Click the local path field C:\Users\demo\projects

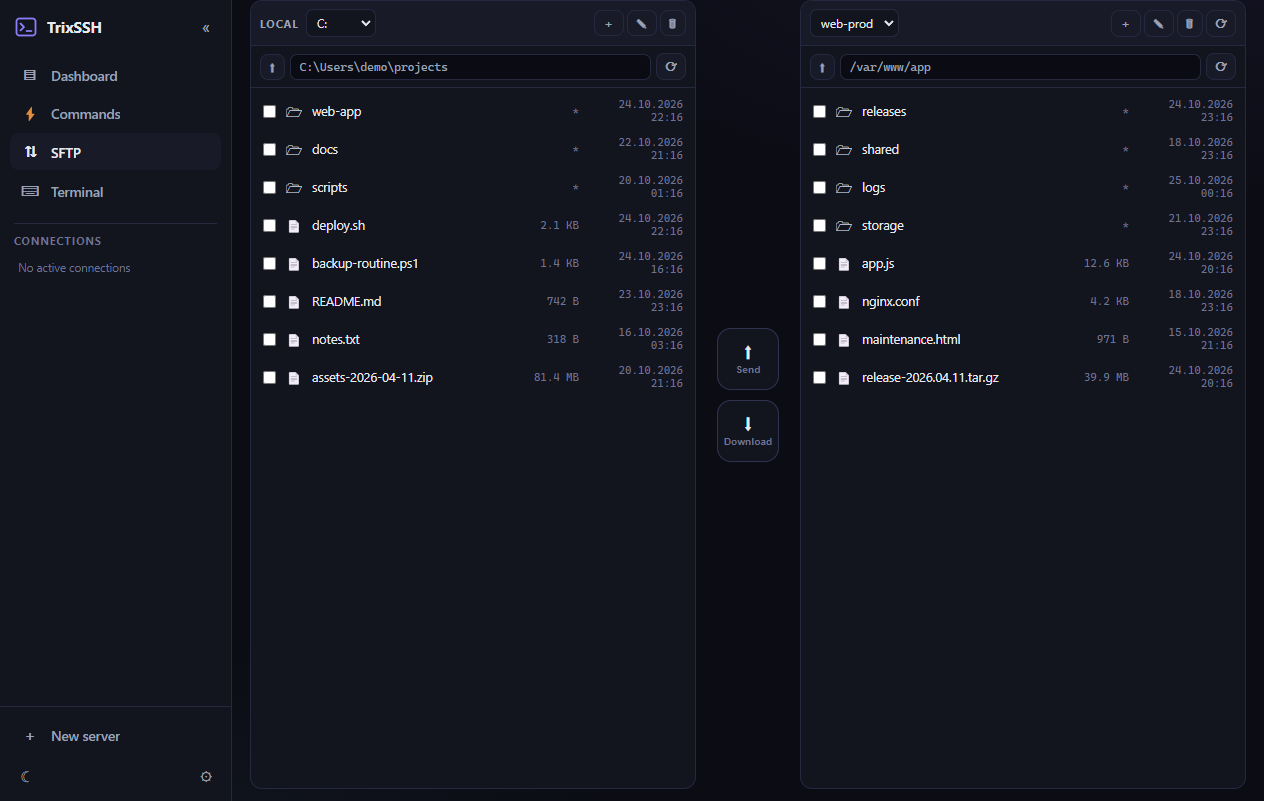click(x=470, y=67)
